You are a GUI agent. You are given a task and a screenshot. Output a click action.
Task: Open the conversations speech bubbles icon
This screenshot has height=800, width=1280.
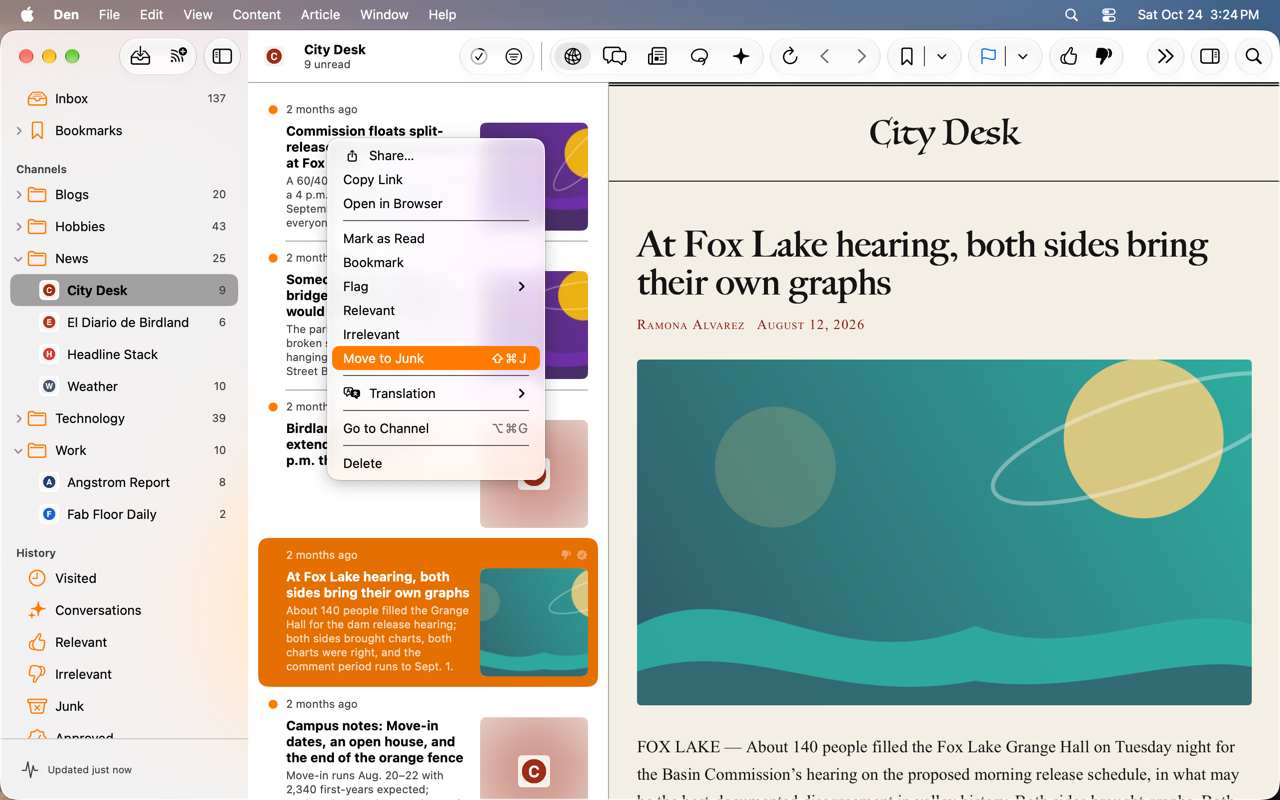615,57
